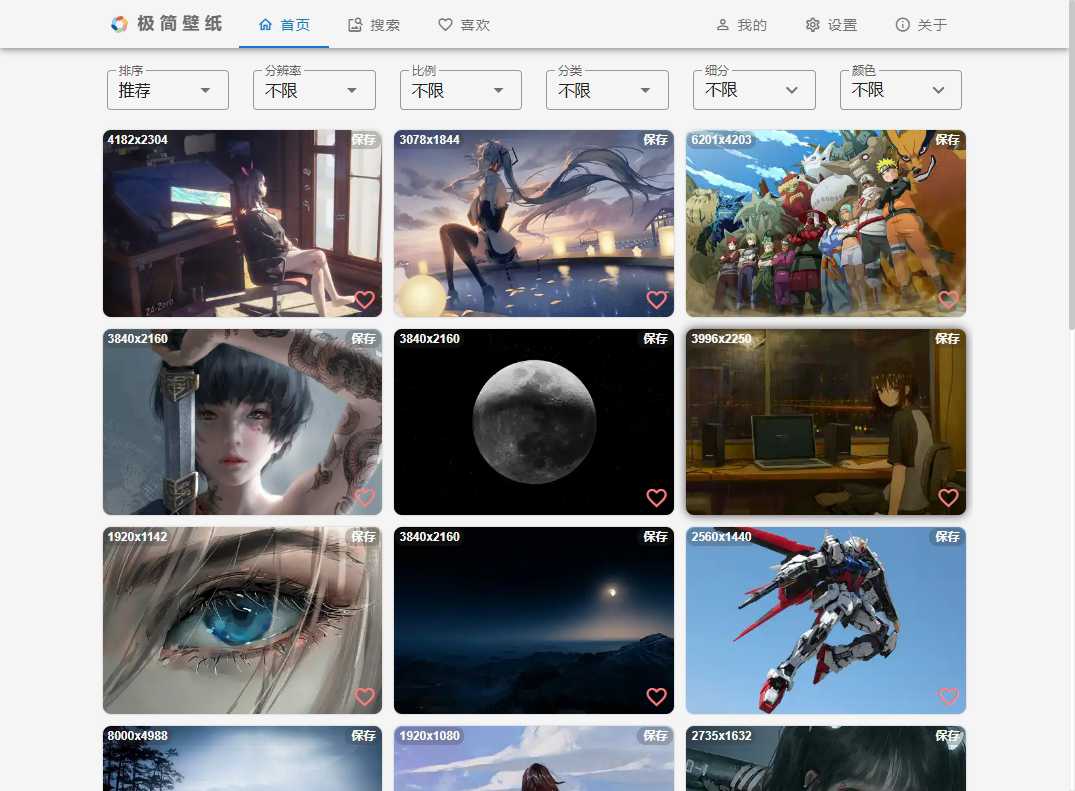
Task: Save the sword girl wallpaper
Action: 364,339
